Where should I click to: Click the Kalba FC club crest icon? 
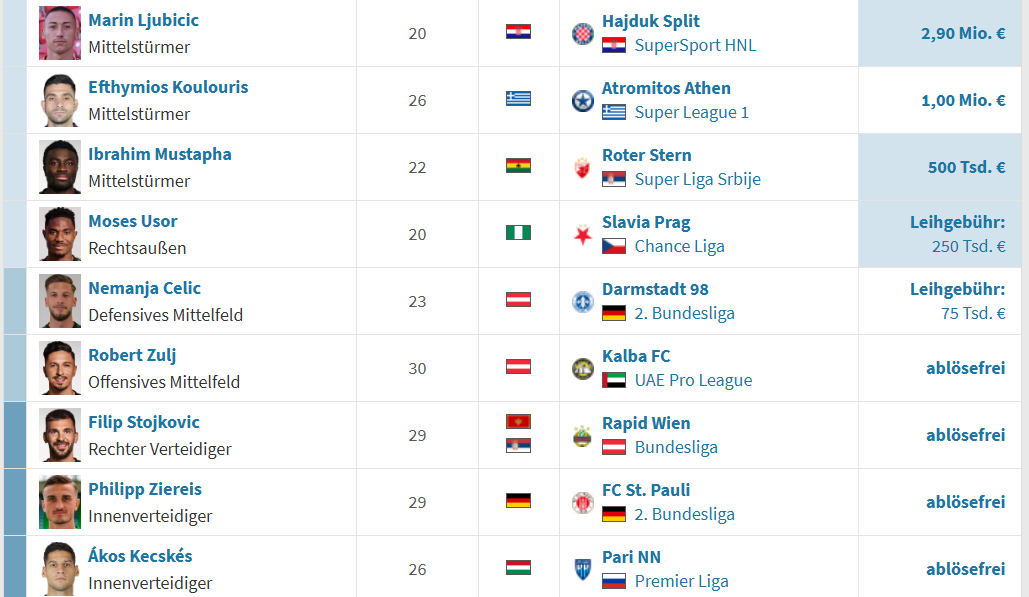pos(582,369)
